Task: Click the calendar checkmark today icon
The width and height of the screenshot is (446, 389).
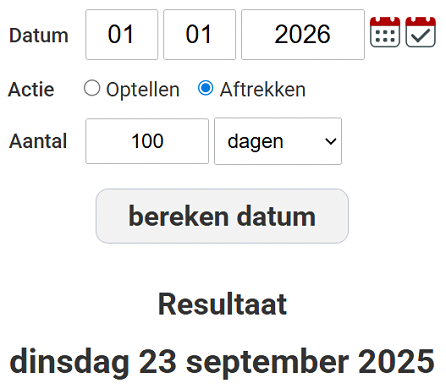Action: click(421, 32)
